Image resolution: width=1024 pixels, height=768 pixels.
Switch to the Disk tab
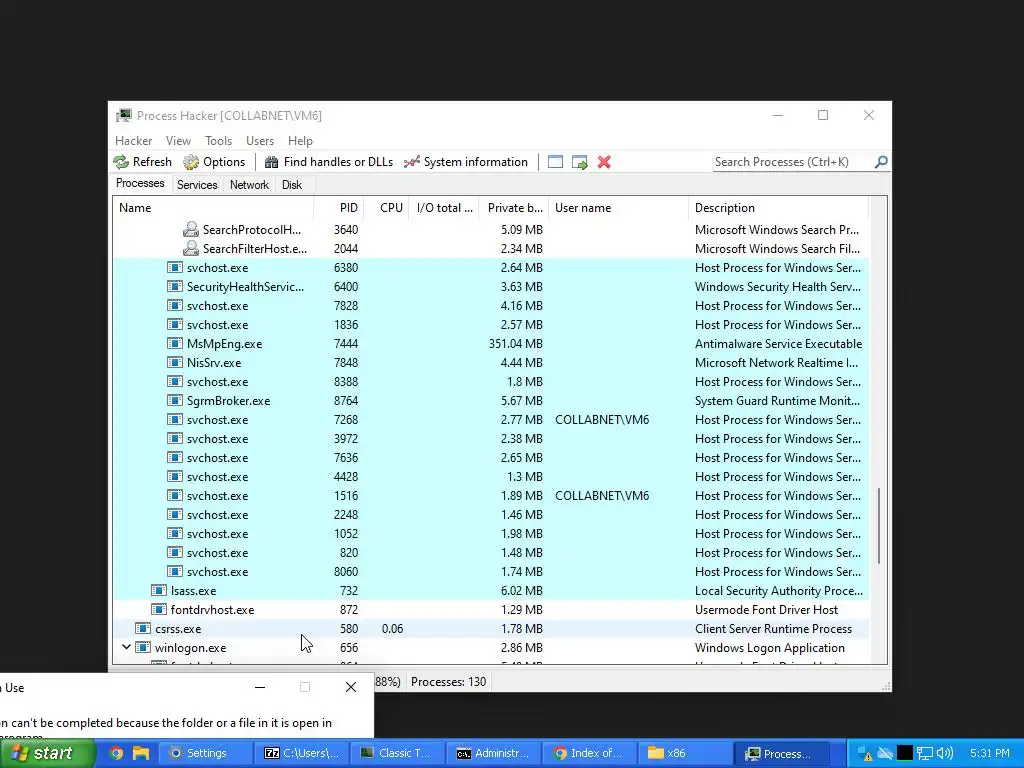click(292, 185)
